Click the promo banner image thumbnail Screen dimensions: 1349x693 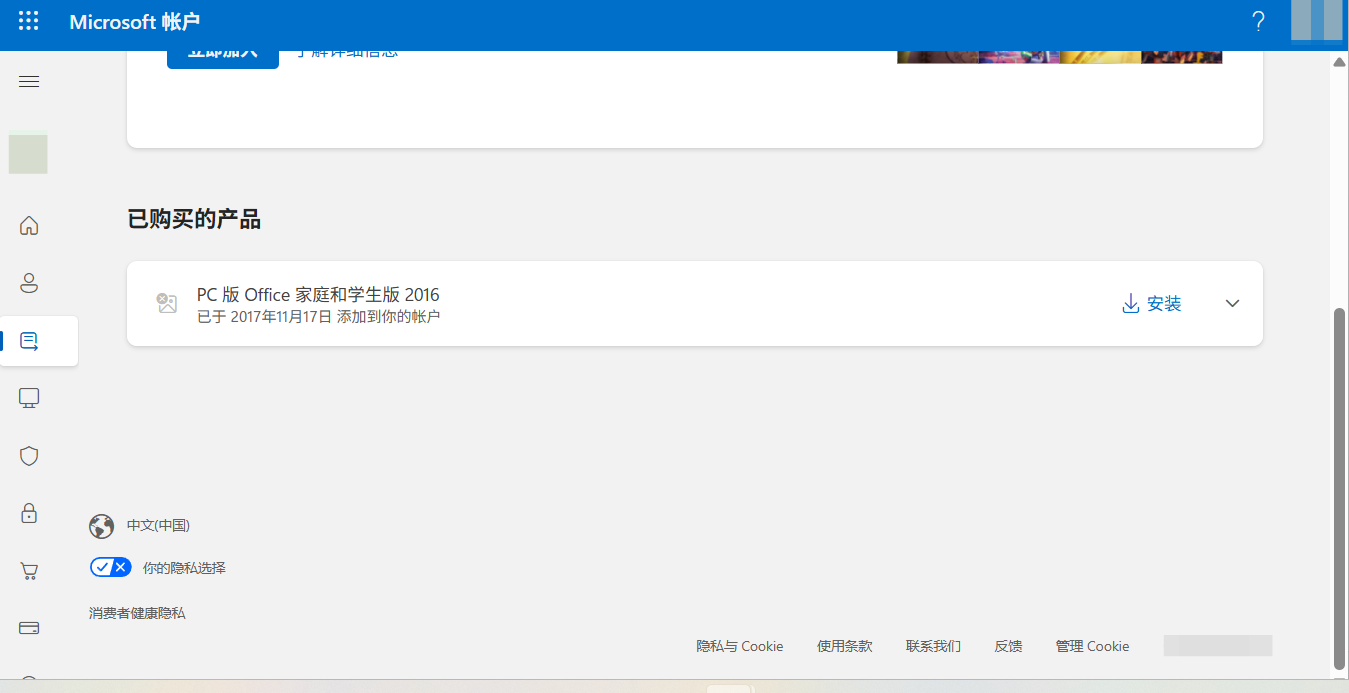click(x=1059, y=57)
